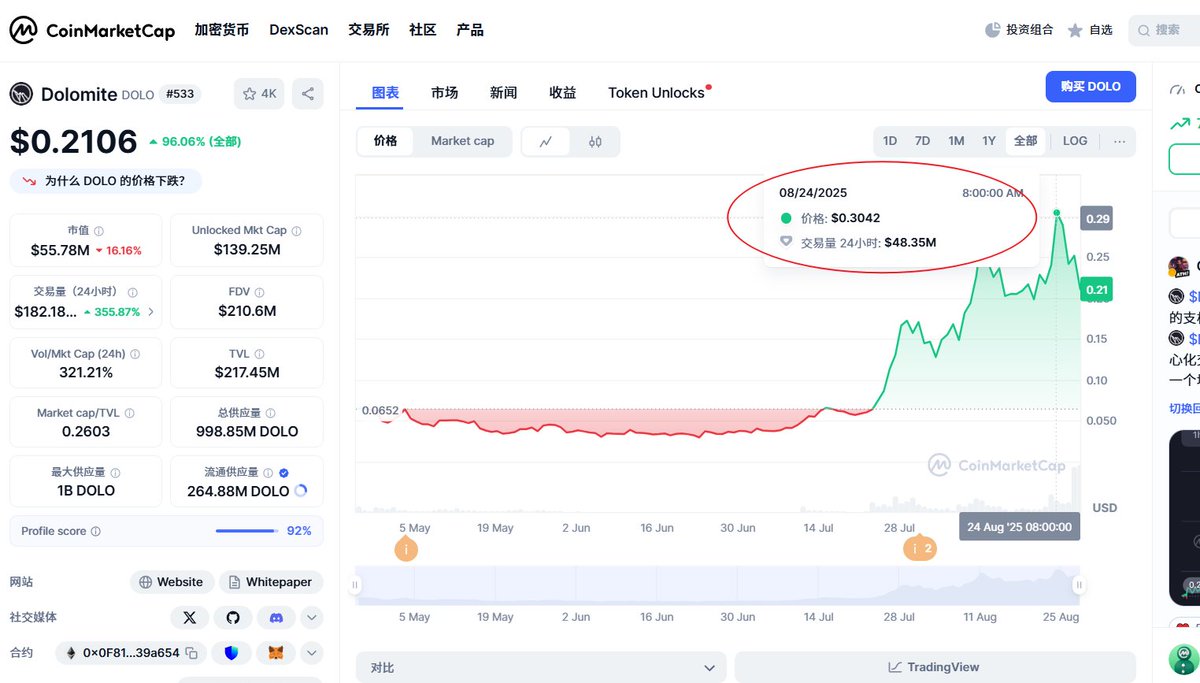1200x683 pixels.
Task: Click info icon next to TVL
Action: tap(259, 353)
